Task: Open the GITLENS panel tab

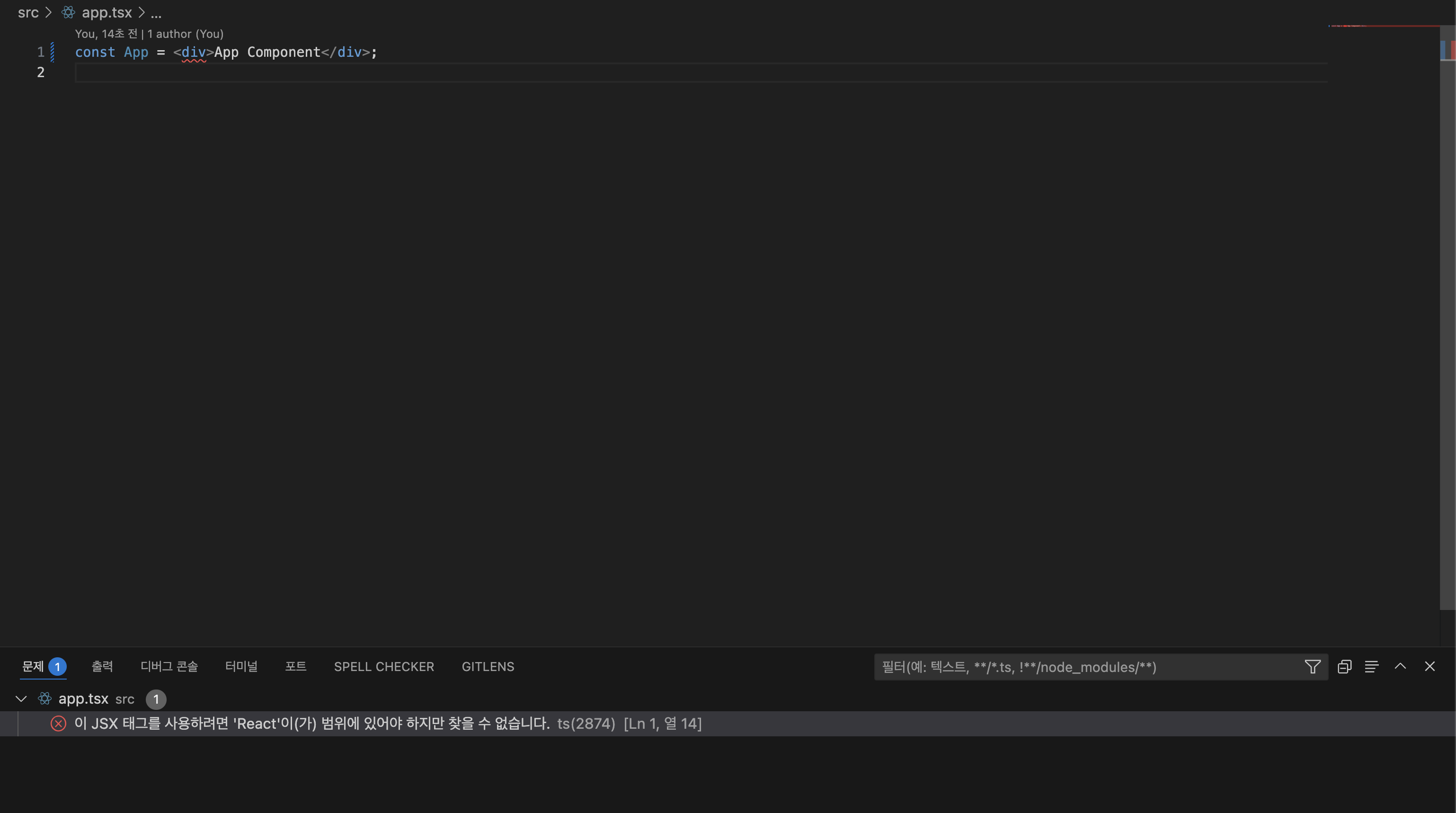Action: 488,667
